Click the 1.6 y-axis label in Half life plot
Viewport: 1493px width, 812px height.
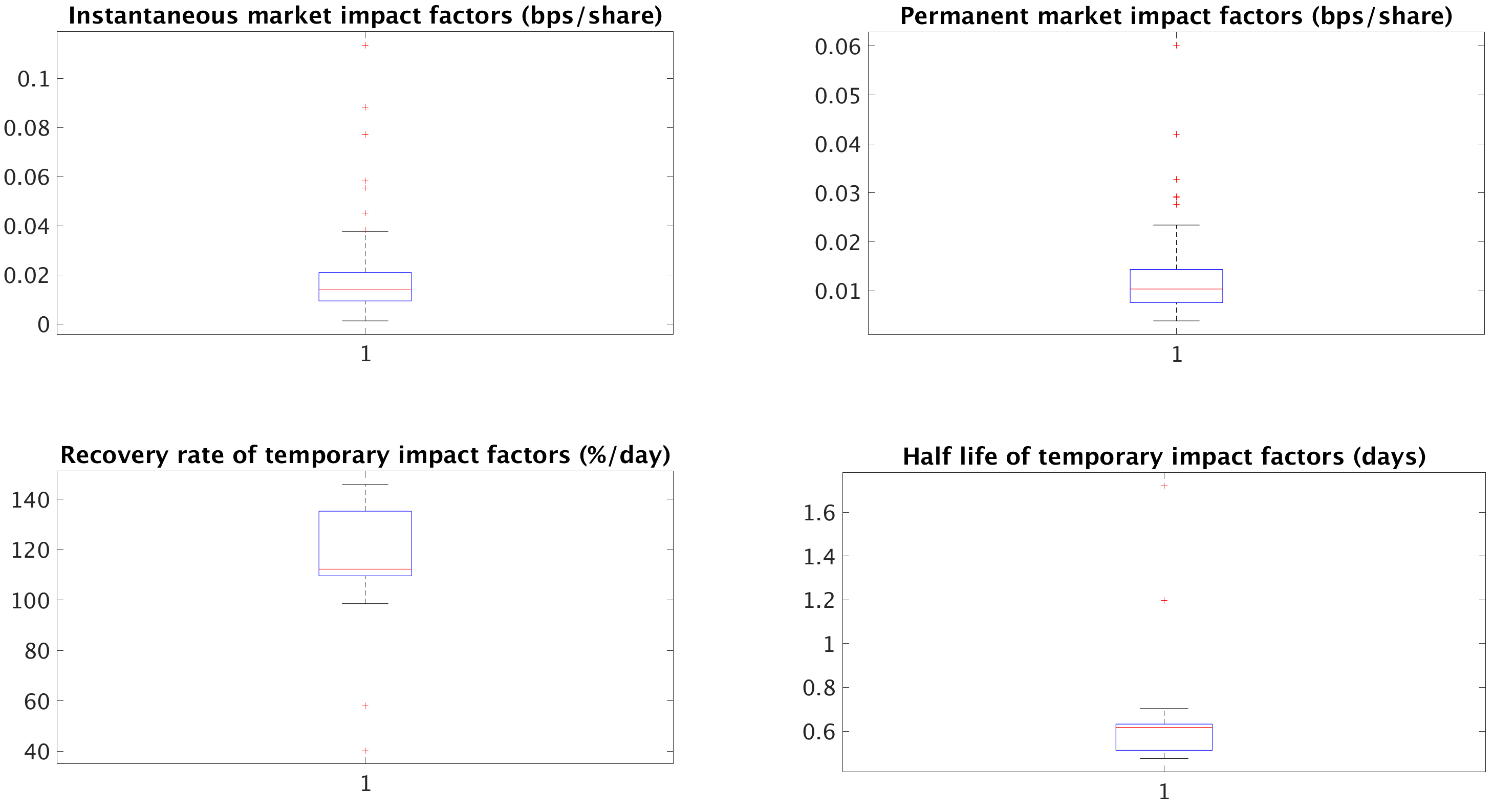(x=818, y=513)
